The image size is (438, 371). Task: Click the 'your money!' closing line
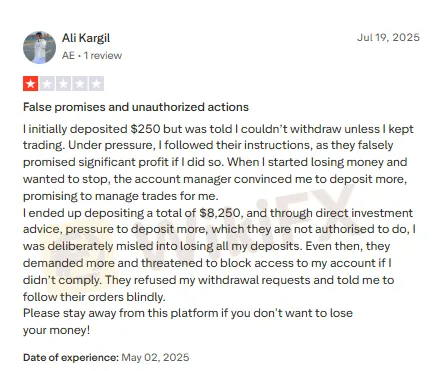point(56,330)
